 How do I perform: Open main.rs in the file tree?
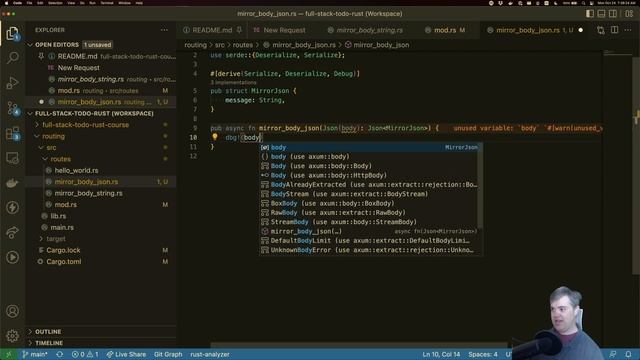62,227
